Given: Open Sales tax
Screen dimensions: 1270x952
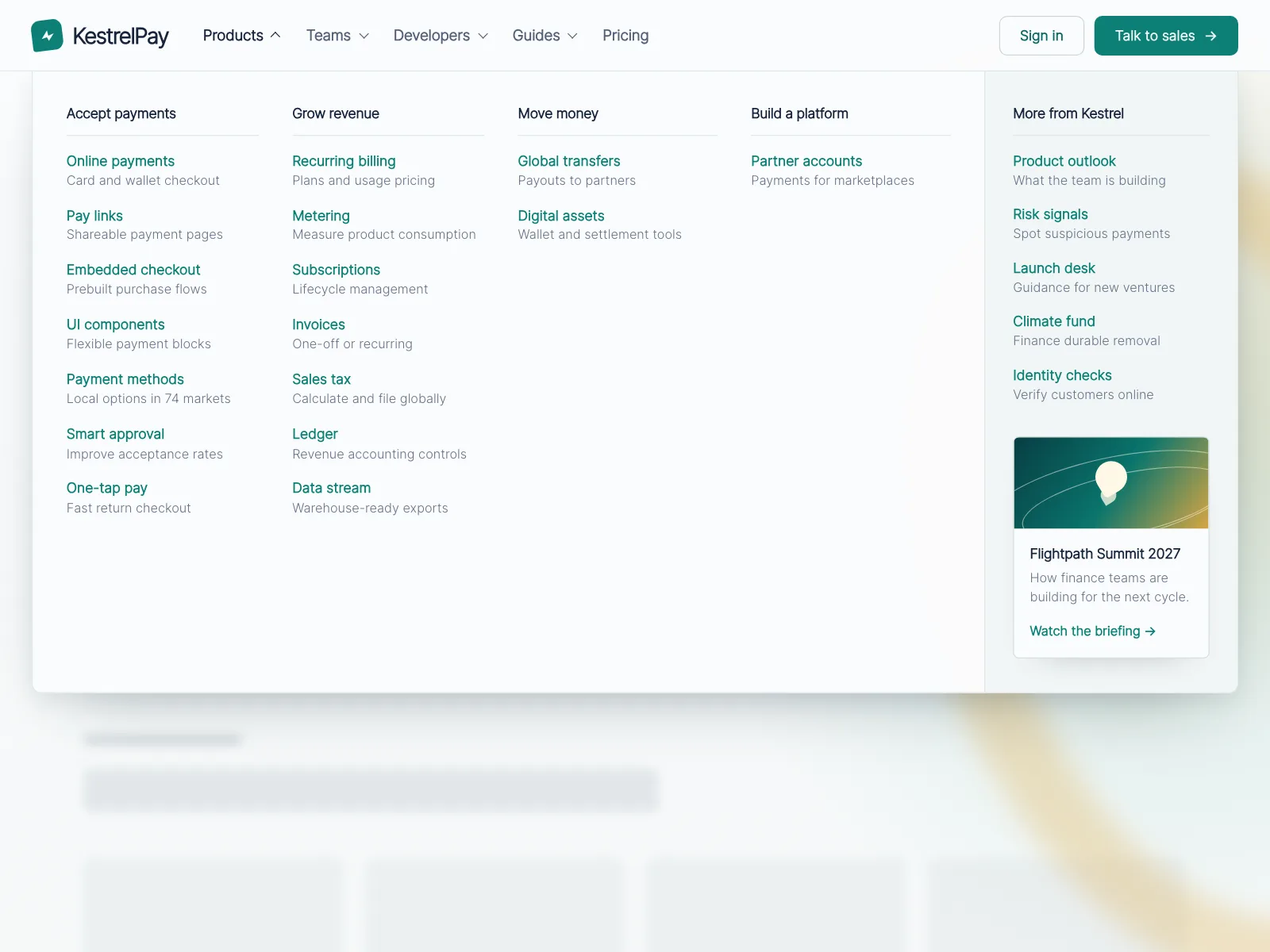Looking at the screenshot, I should [321, 379].
